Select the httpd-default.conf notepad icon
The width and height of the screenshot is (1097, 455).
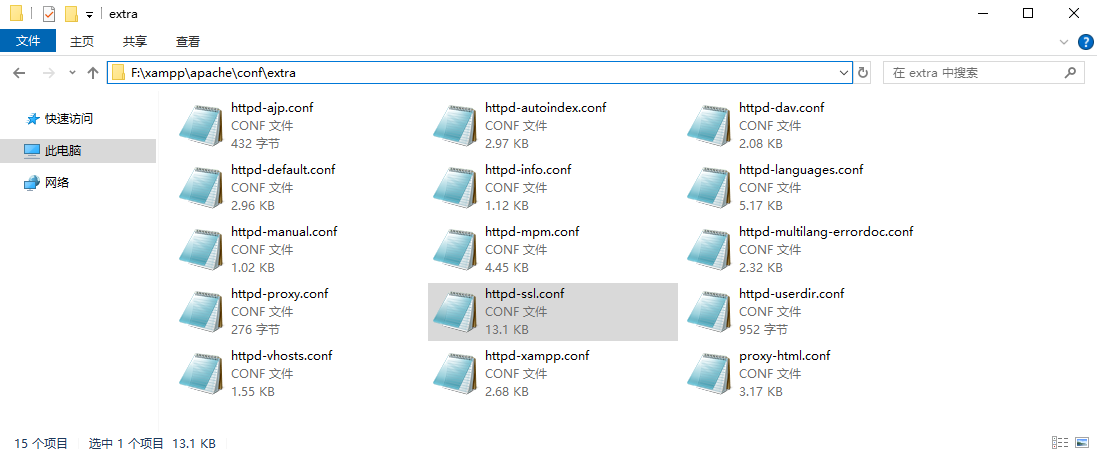click(201, 188)
